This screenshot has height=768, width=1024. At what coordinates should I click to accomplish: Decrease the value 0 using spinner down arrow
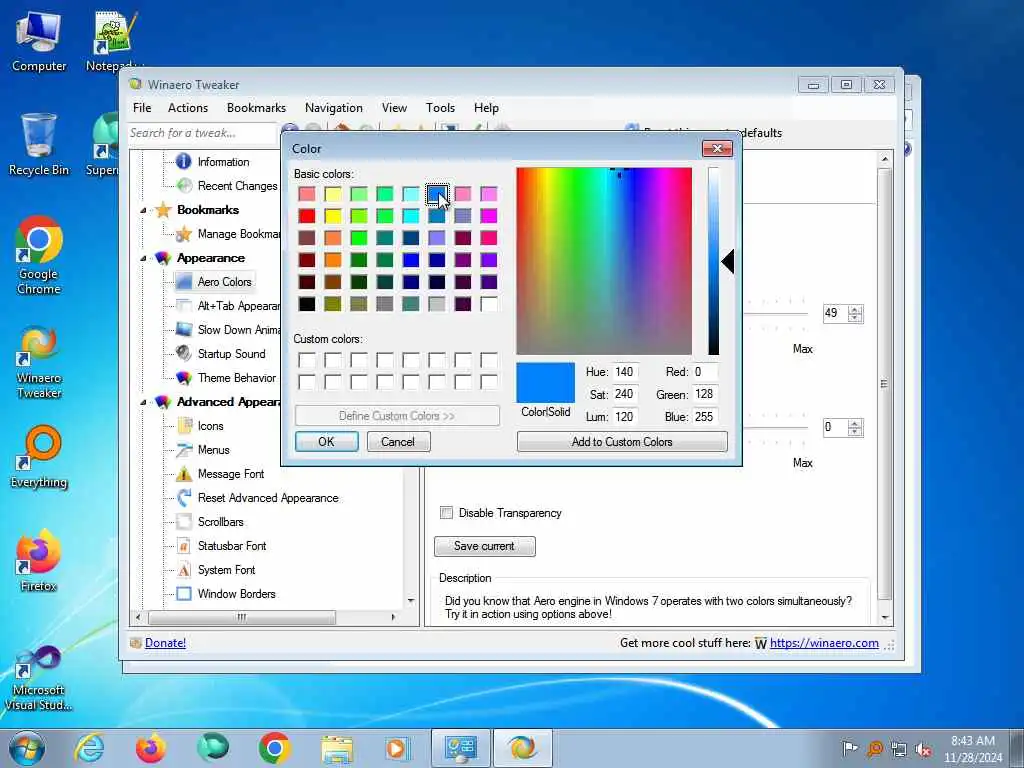tap(855, 432)
